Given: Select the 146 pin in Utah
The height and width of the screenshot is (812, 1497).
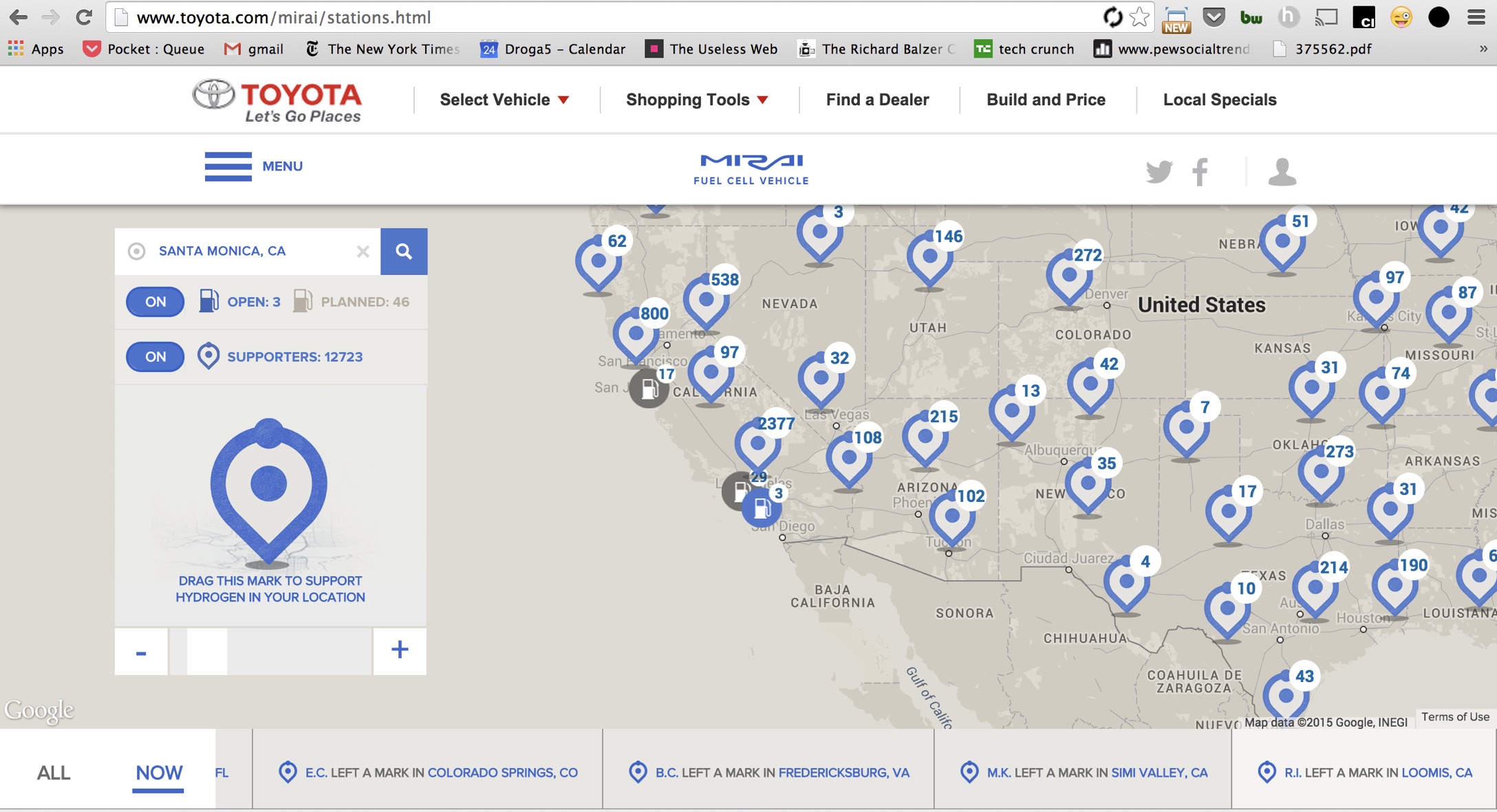Looking at the screenshot, I should pos(930,256).
